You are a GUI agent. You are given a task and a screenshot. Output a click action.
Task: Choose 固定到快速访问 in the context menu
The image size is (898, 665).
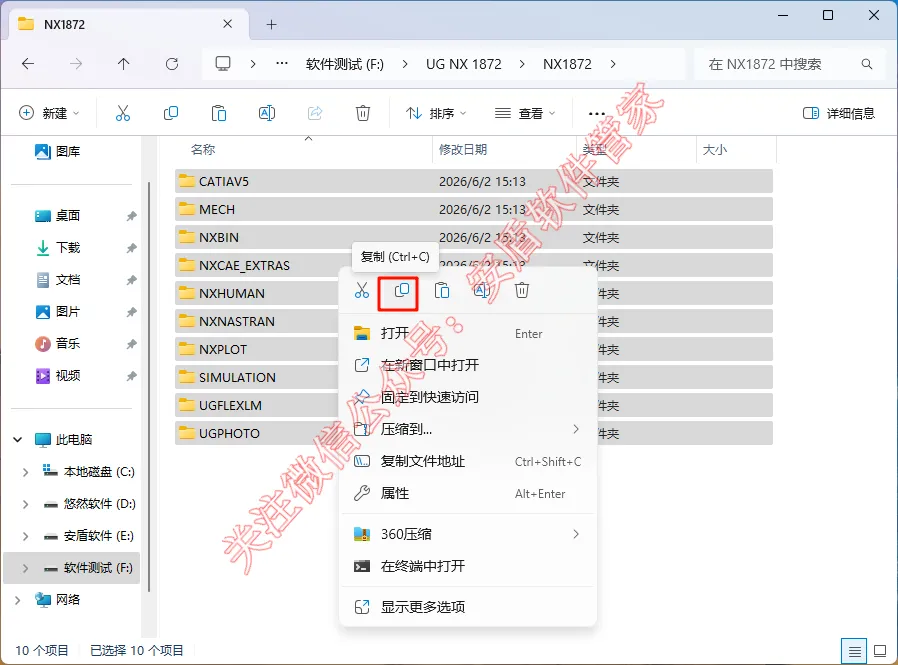coord(467,398)
